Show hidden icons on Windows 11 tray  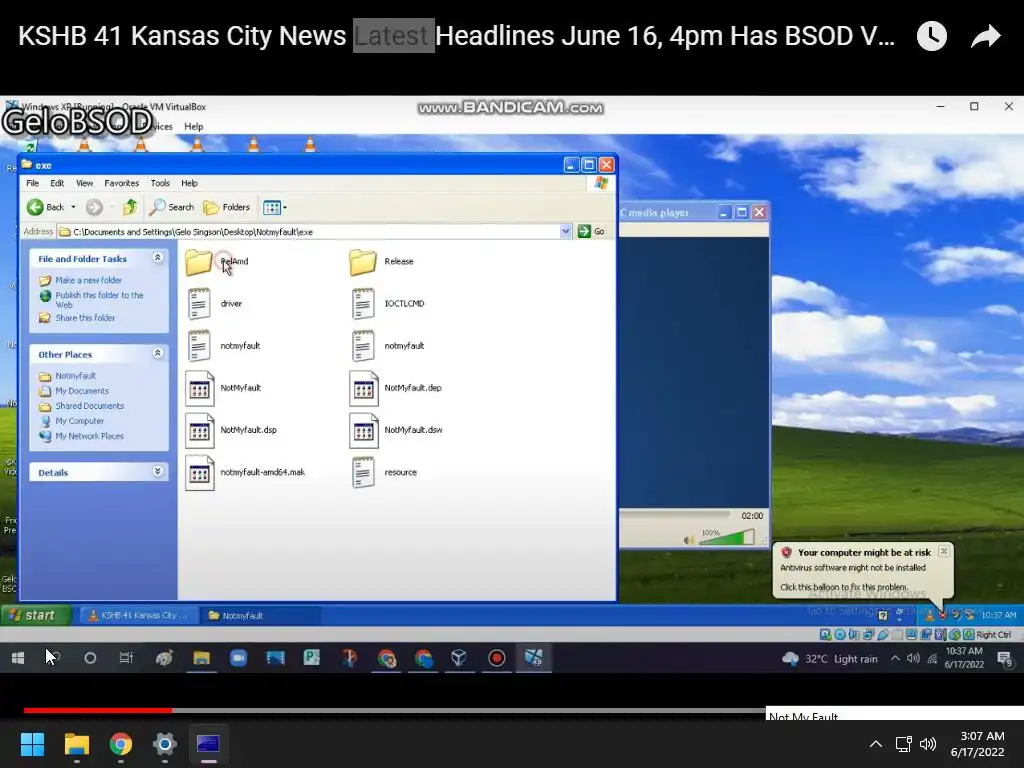click(876, 743)
